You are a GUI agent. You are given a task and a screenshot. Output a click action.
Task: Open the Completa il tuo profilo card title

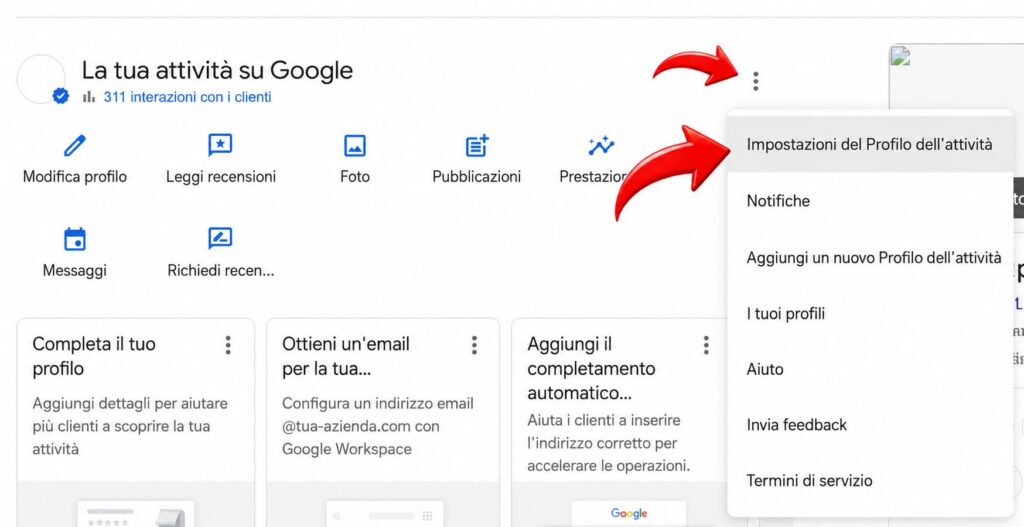[94, 356]
